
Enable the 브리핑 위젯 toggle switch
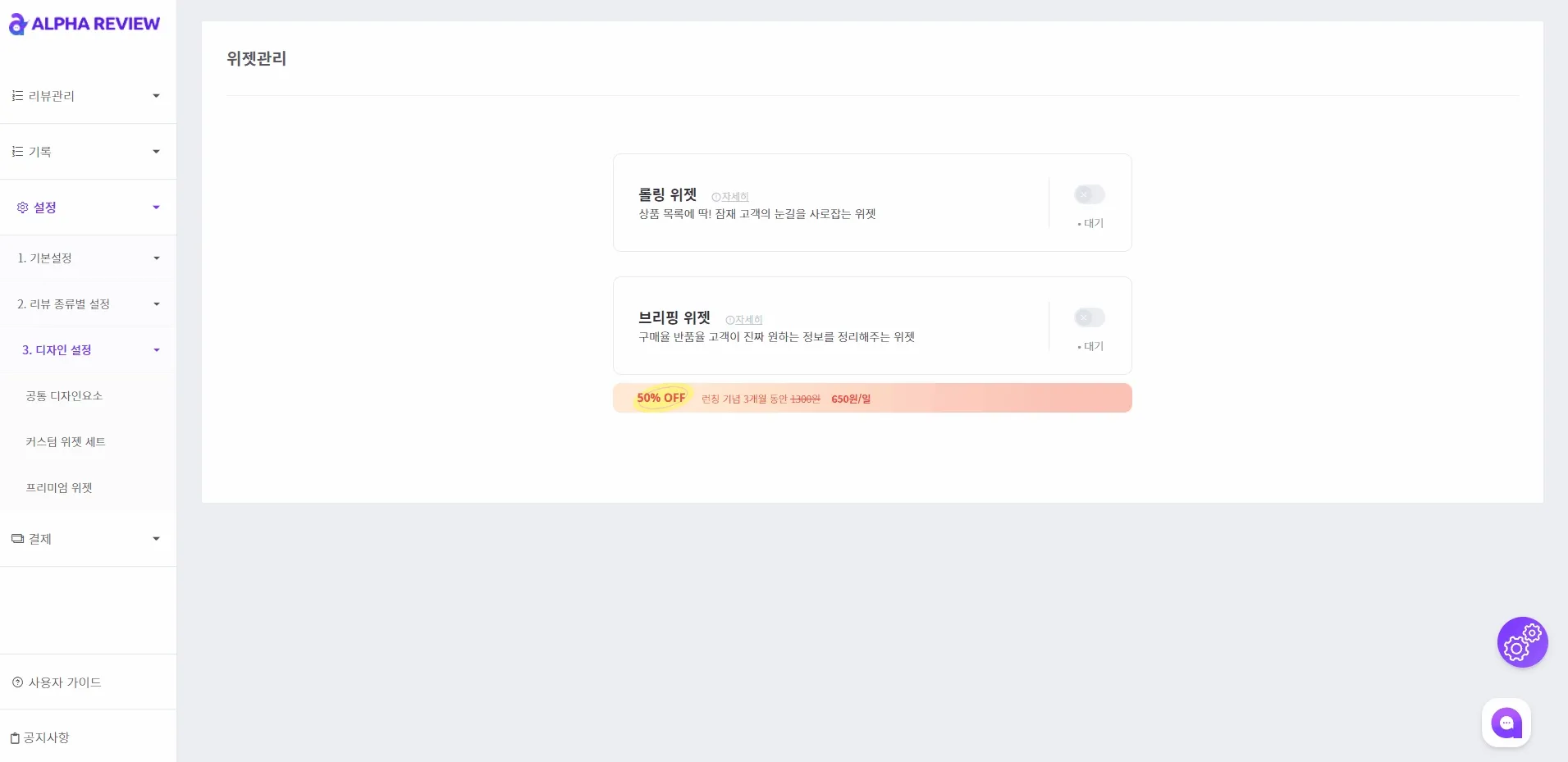click(1090, 317)
